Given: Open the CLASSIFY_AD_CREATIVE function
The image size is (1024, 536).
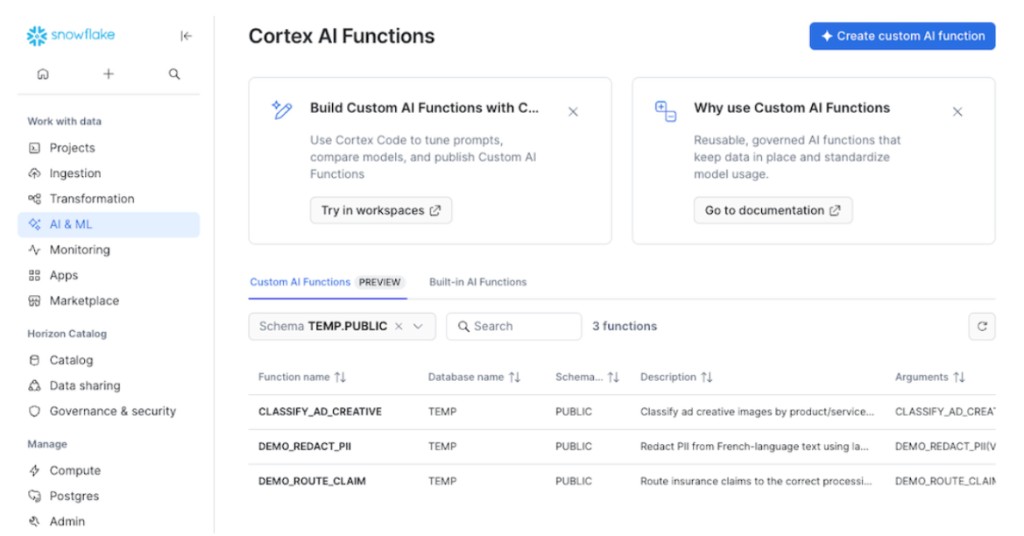Looking at the screenshot, I should pos(320,412).
